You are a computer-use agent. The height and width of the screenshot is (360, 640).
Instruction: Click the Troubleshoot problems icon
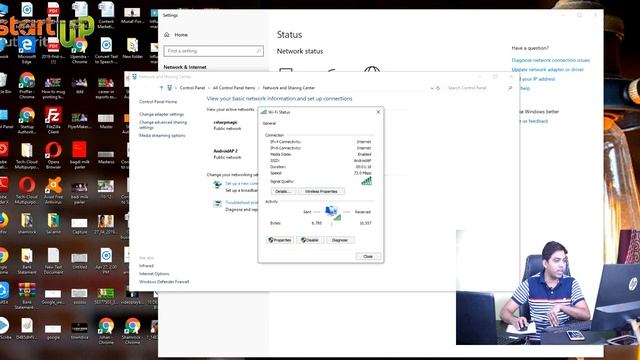pyautogui.click(x=218, y=203)
